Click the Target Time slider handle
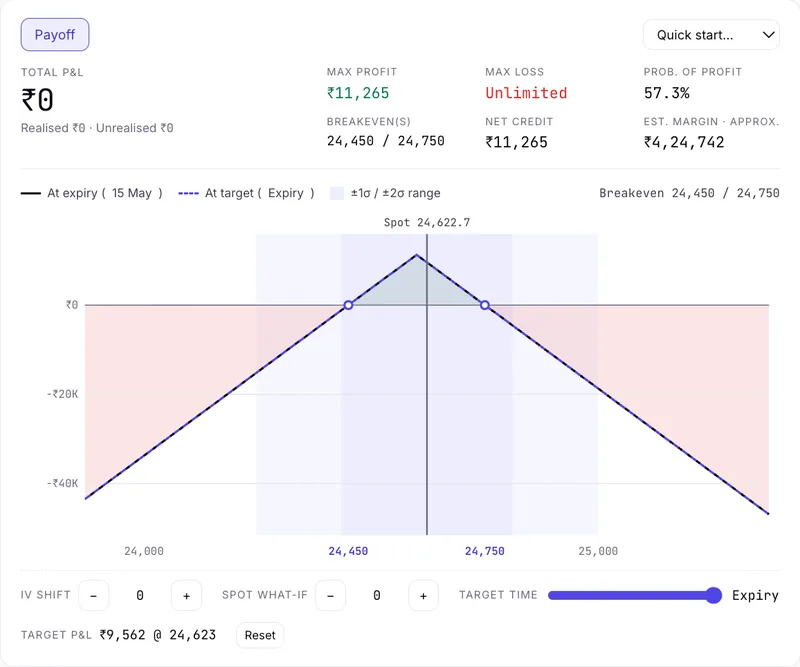Viewport: 800px width, 667px height. pos(713,595)
